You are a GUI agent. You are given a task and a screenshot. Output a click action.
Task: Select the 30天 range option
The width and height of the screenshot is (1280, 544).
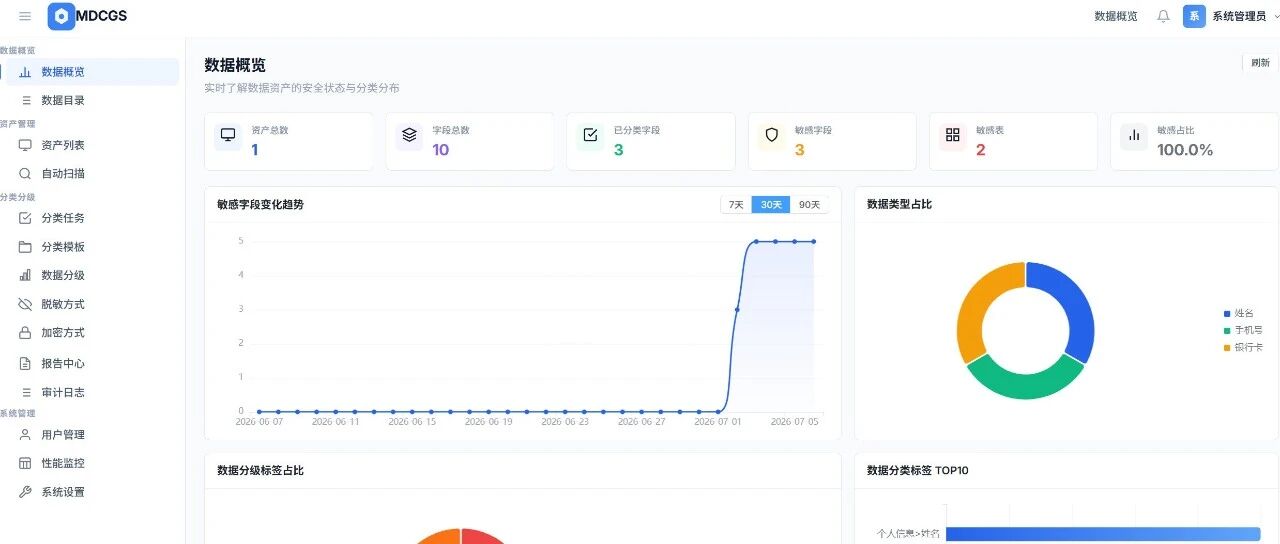771,205
